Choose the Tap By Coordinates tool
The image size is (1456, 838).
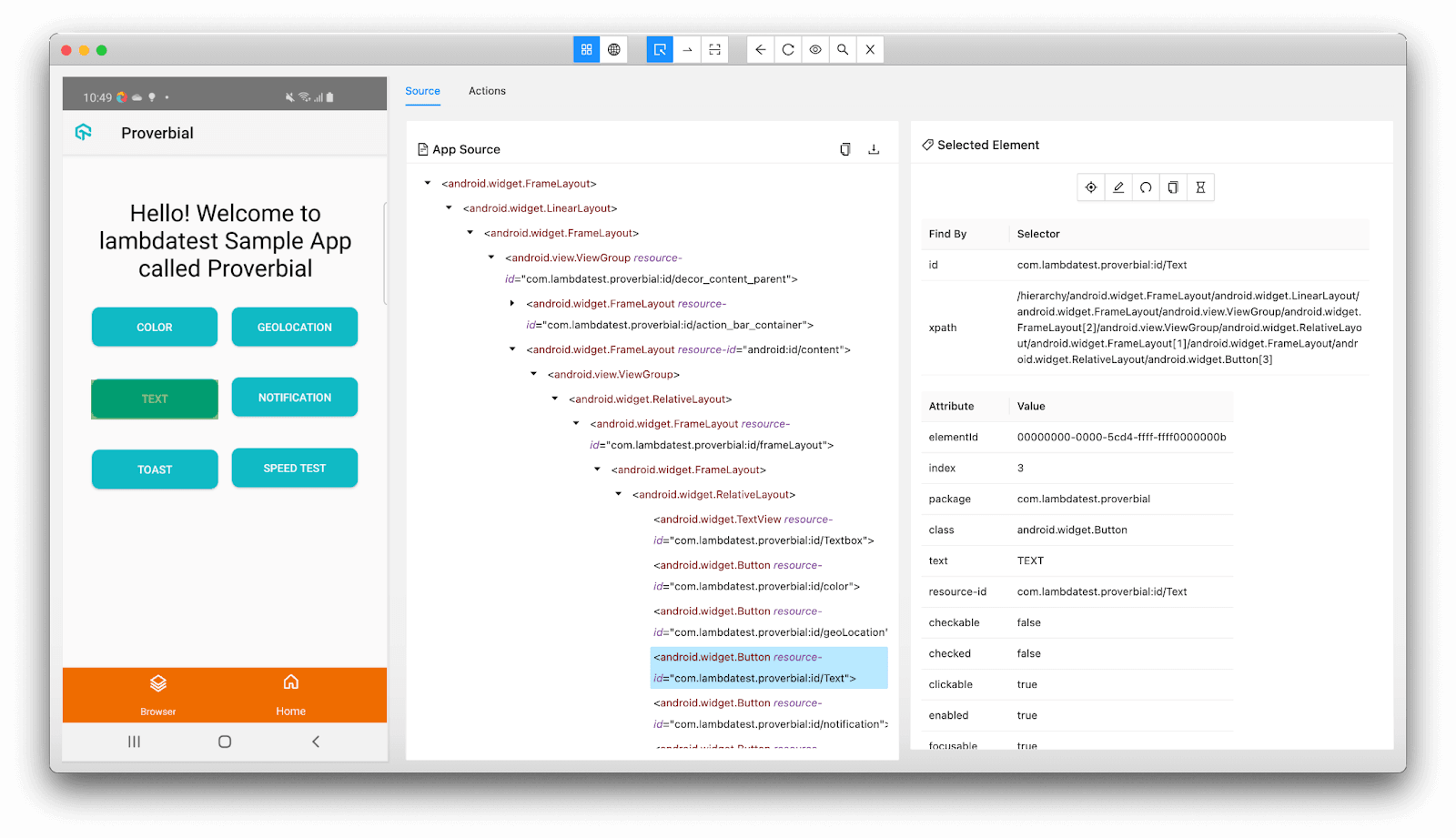point(715,50)
